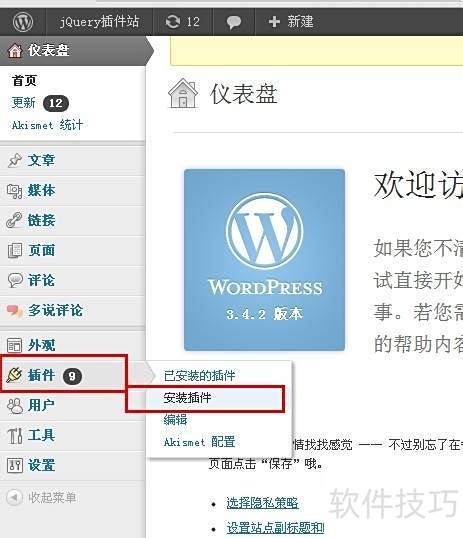Click the pushpin icon for 文章
Screen dimensions: 463x538
15,160
